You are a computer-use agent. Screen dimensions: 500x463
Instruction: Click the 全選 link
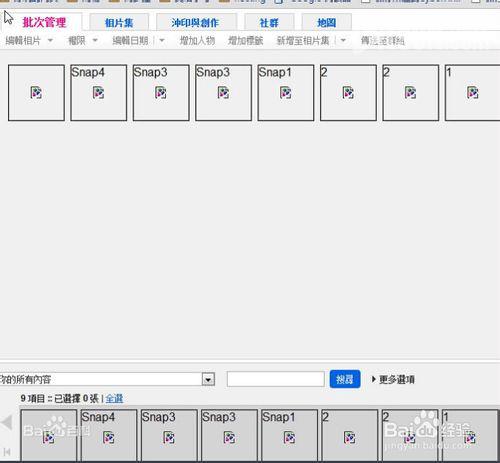pyautogui.click(x=114, y=398)
